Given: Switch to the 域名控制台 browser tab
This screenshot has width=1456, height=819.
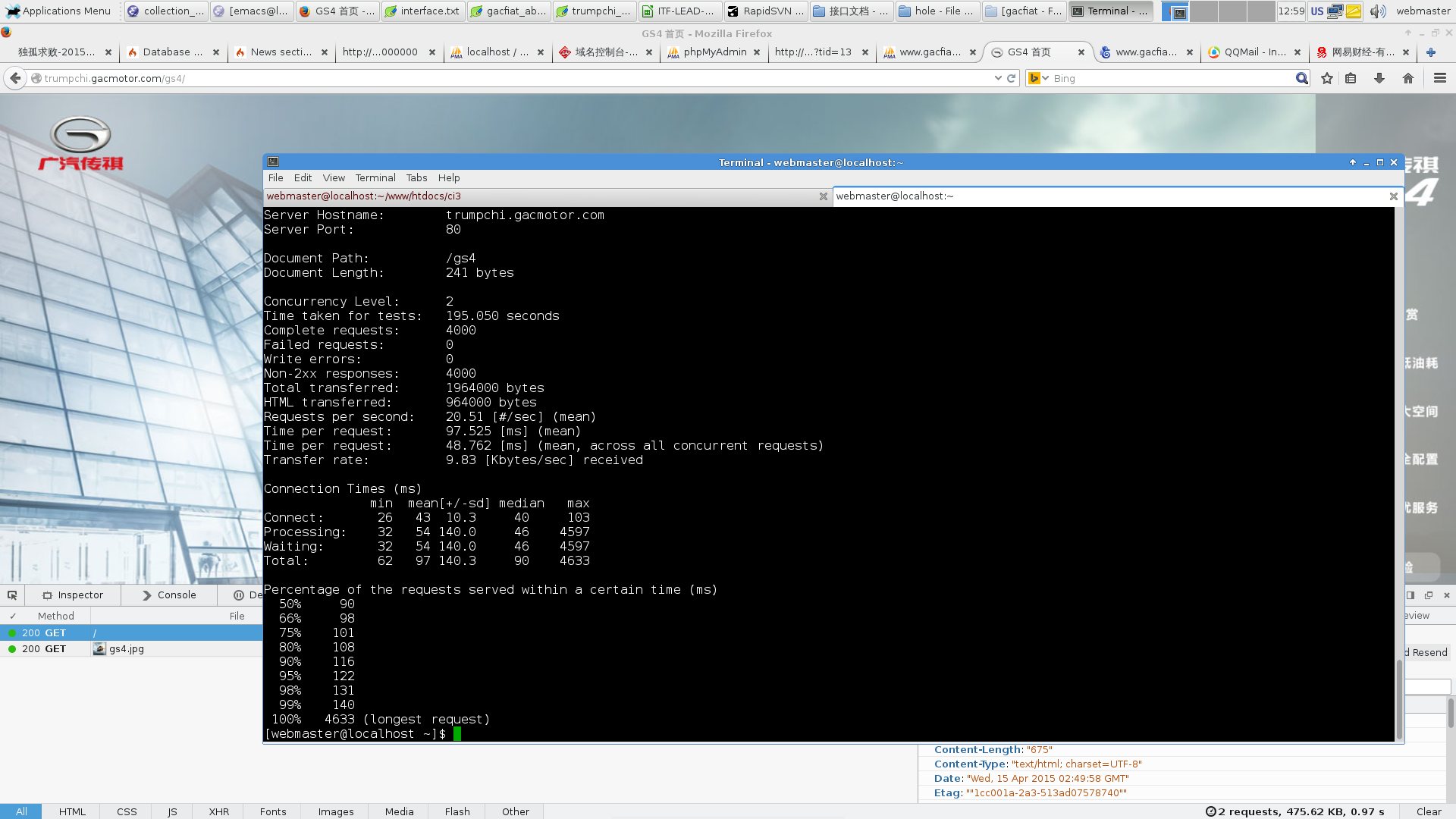Looking at the screenshot, I should [x=605, y=52].
